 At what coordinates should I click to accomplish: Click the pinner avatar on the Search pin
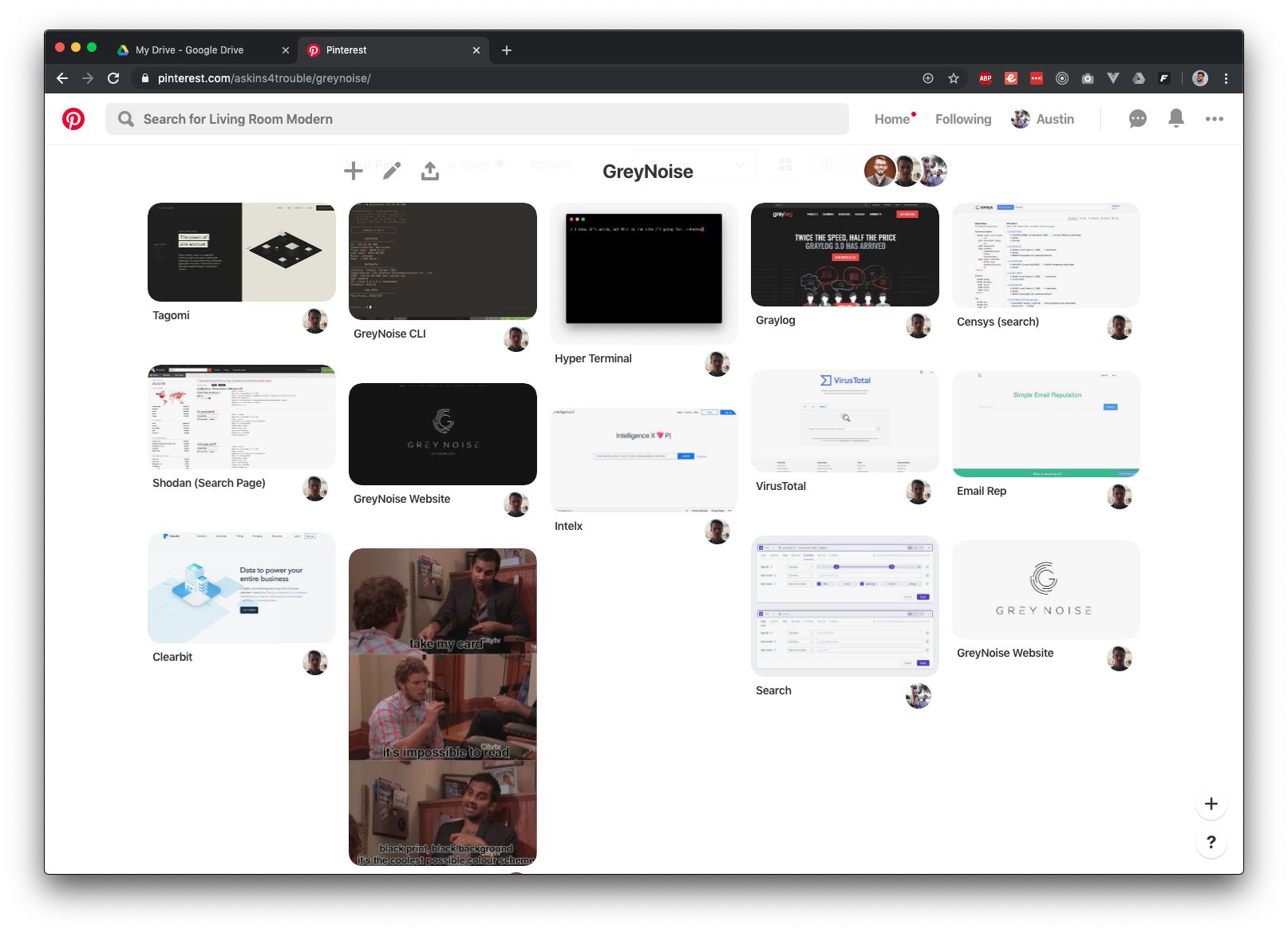(919, 696)
